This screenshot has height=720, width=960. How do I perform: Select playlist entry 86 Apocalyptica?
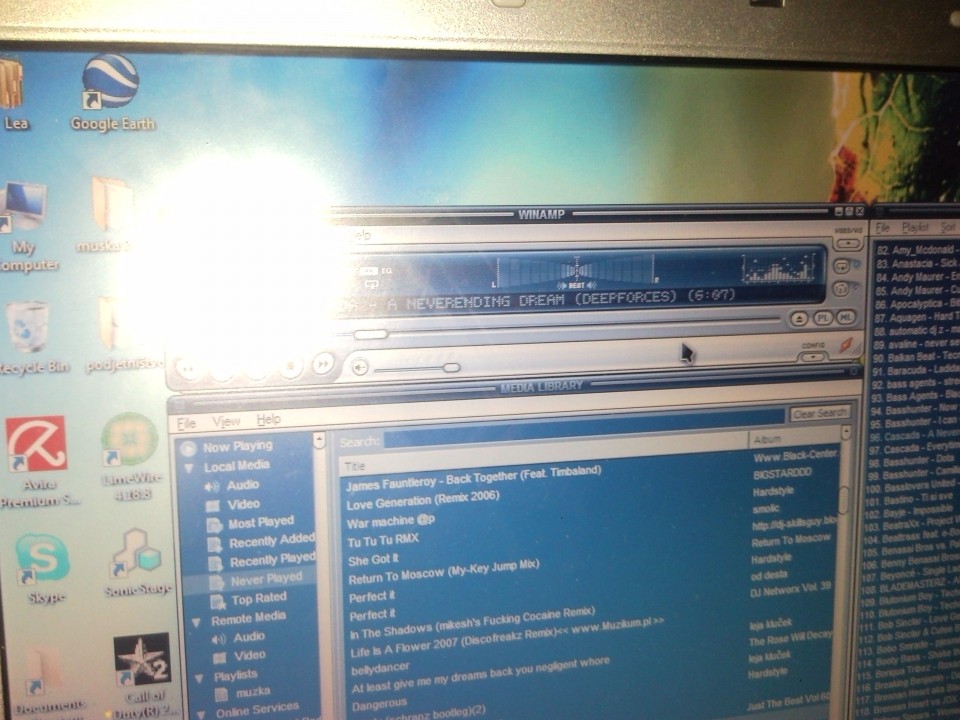916,304
